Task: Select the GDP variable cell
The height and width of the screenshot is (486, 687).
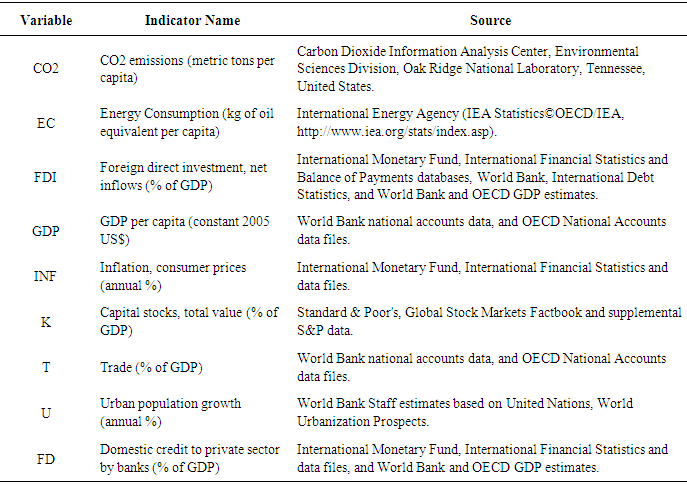Action: (x=46, y=231)
